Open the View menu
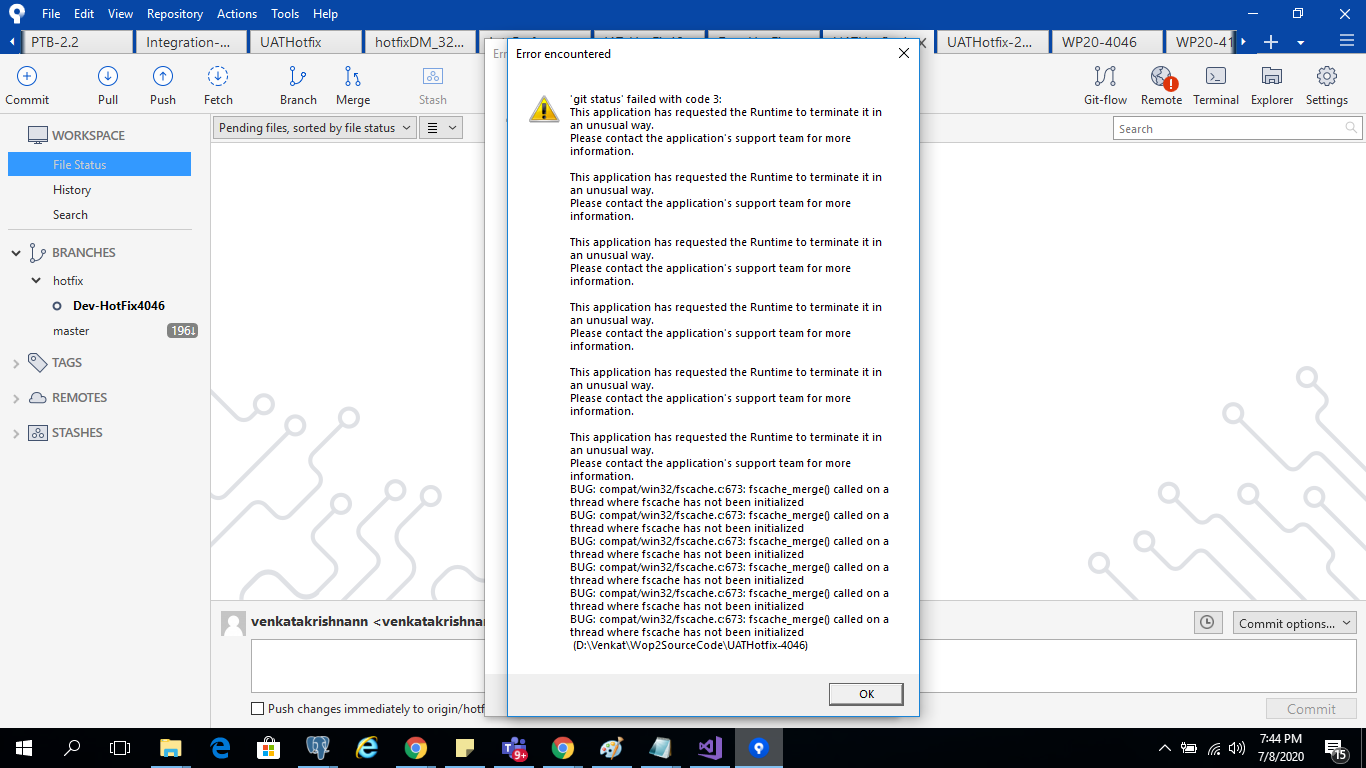 (120, 14)
